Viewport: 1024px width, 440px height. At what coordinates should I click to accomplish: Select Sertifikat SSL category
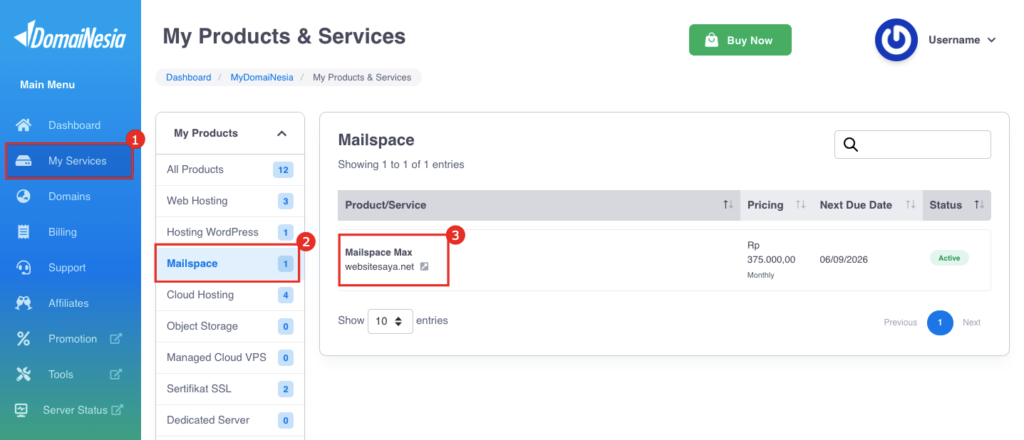(x=230, y=389)
